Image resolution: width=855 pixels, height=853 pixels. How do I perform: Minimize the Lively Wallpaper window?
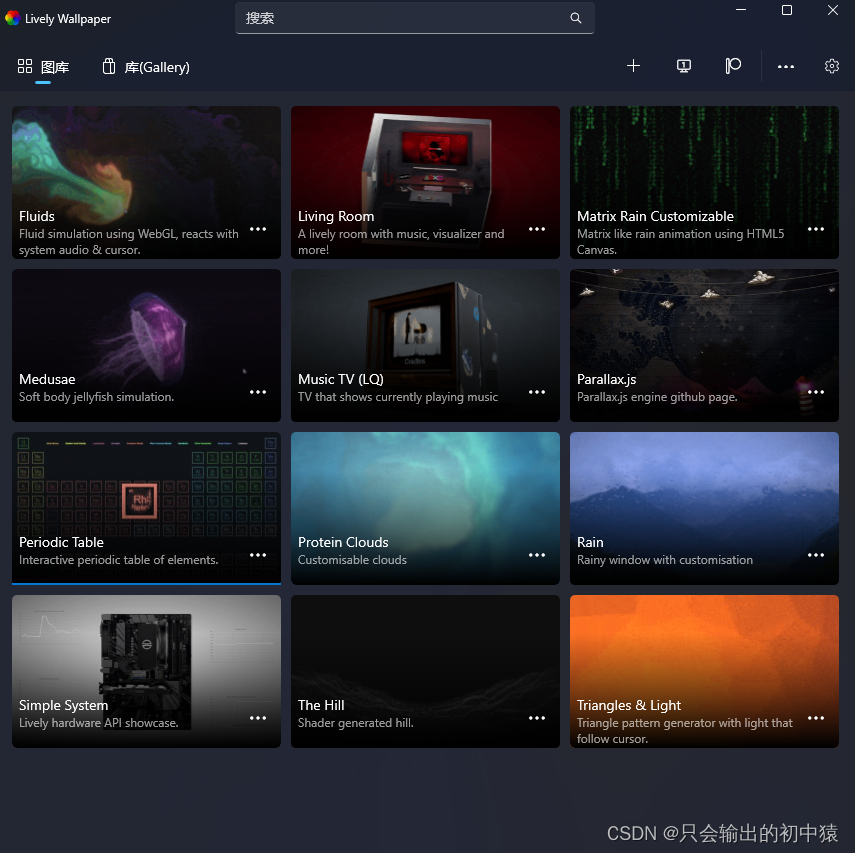click(x=740, y=10)
